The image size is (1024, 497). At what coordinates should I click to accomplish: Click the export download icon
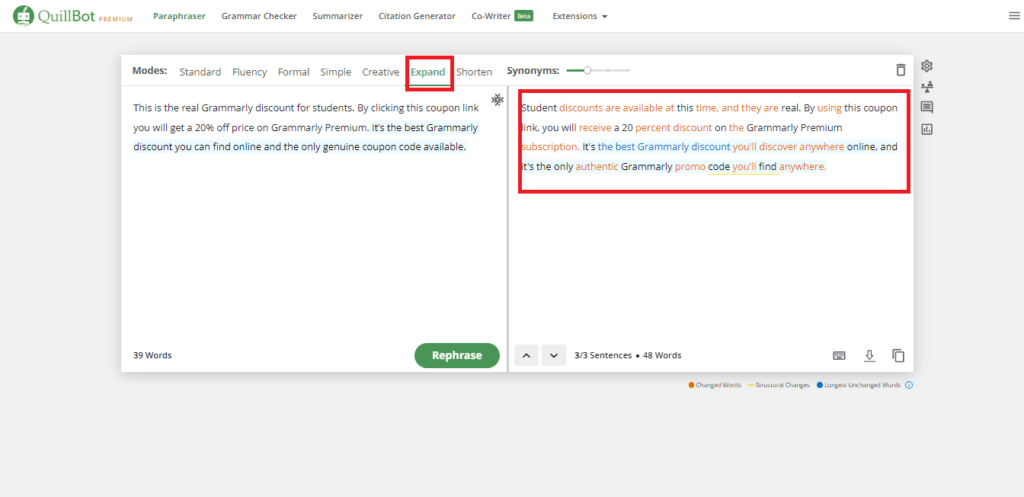click(869, 356)
